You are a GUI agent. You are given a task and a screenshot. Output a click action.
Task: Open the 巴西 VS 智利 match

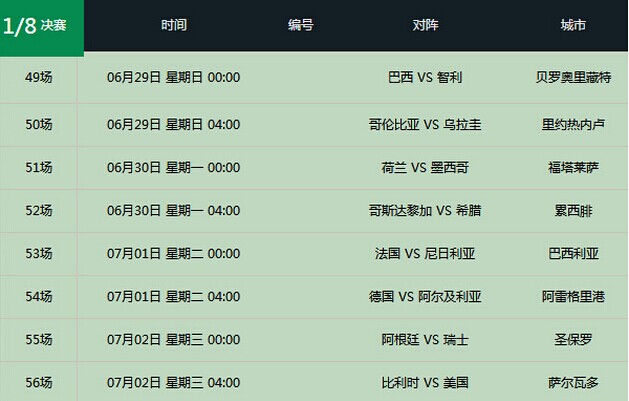[x=425, y=75]
